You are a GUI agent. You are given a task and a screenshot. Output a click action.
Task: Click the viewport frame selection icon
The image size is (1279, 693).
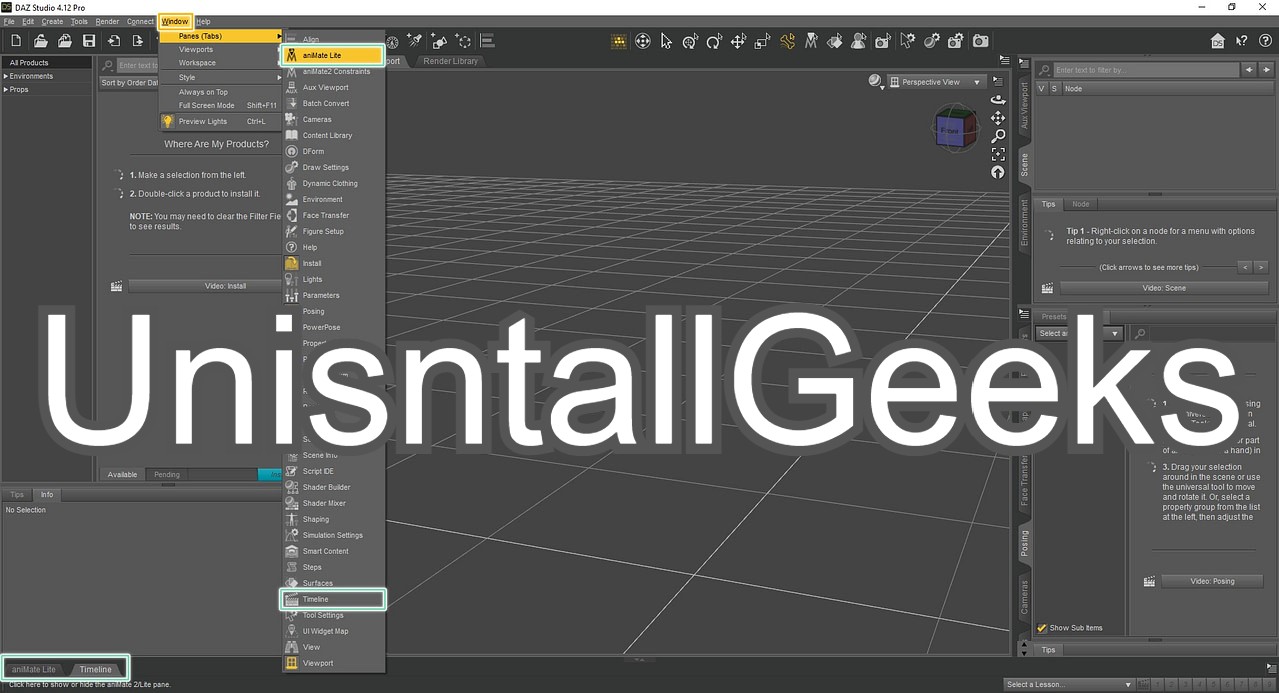coord(998,154)
